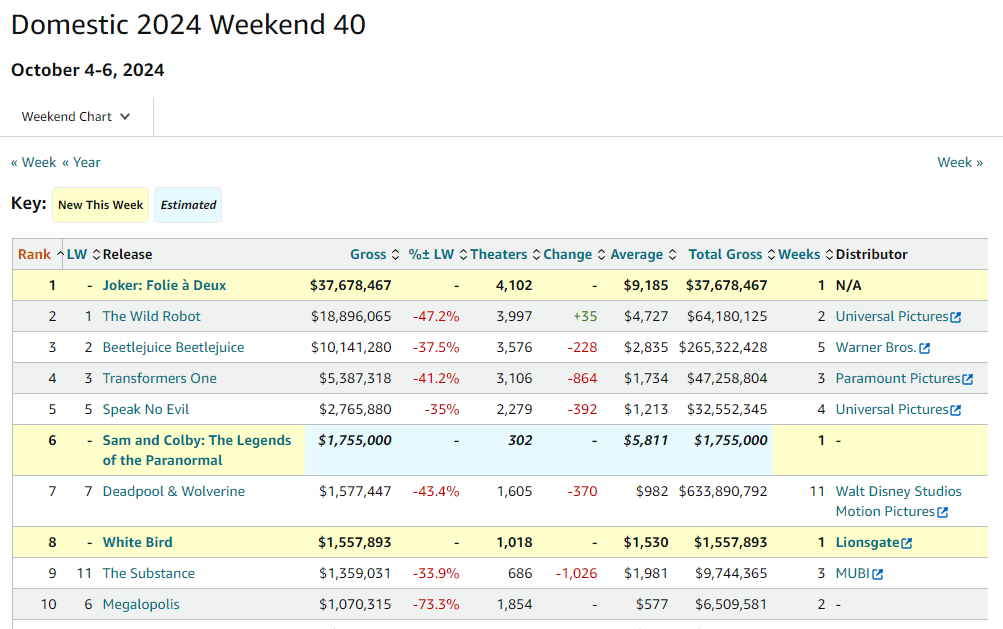The width and height of the screenshot is (1003, 629).
Task: Click the Domestic 2024 Weekend 40 heading
Action: (189, 25)
